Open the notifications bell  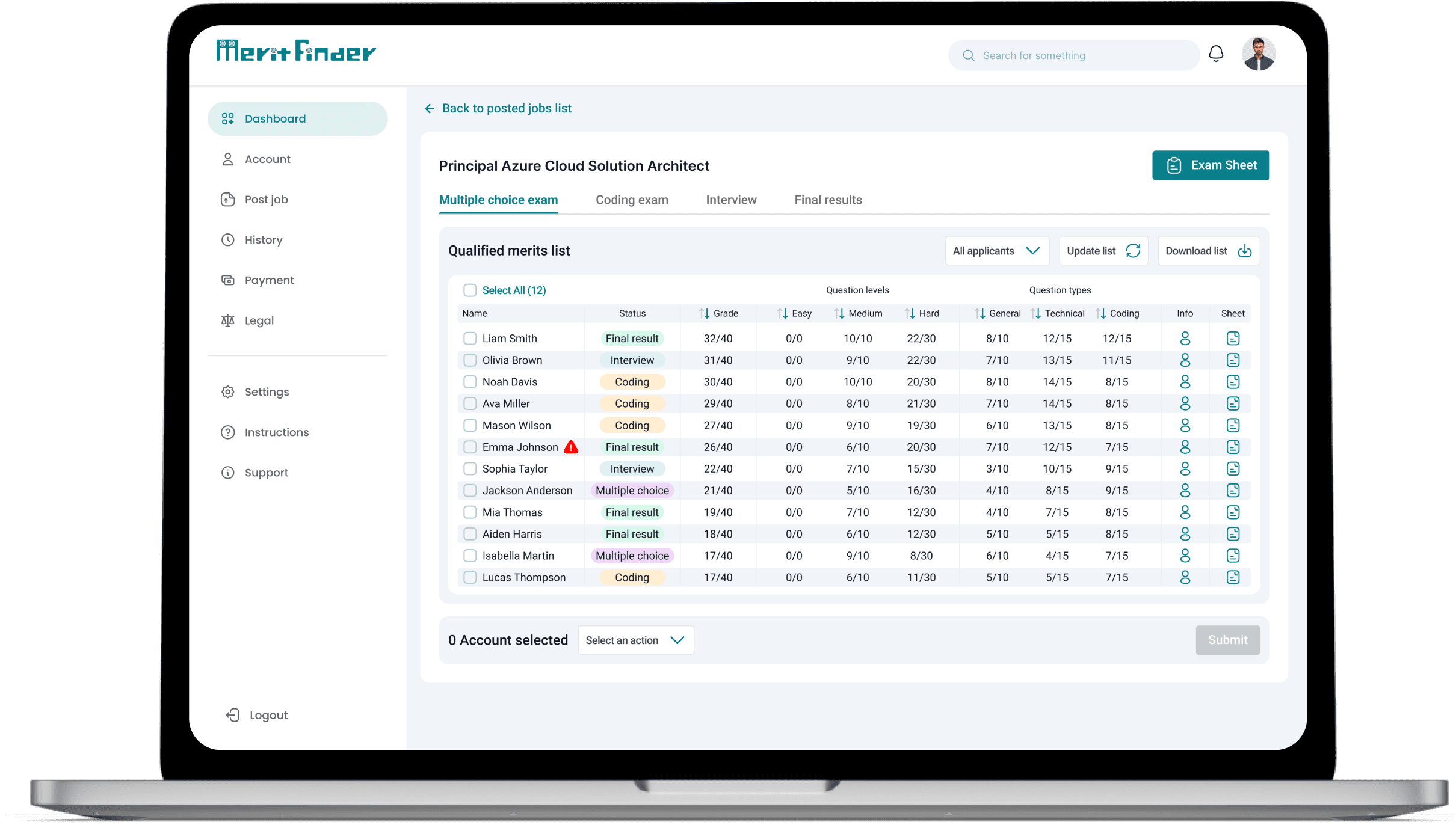click(1216, 54)
